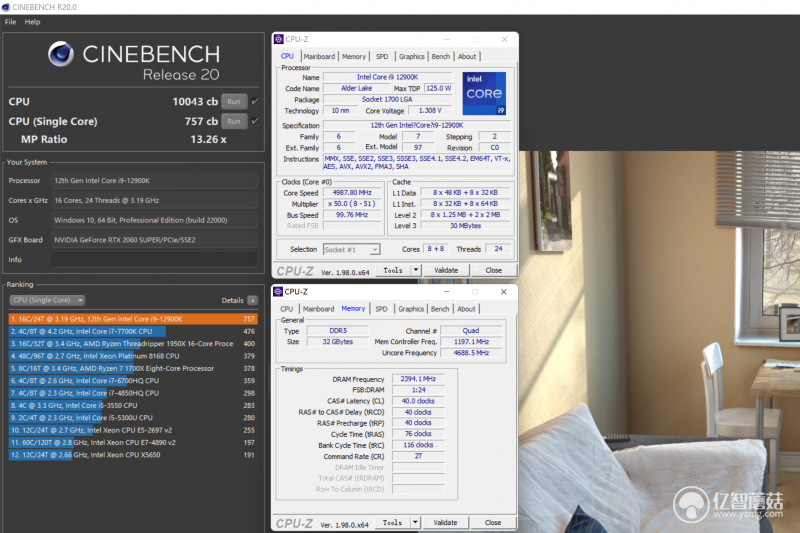This screenshot has height=533, width=800.
Task: Switch to SPD tab in lower CPU-Z
Action: (x=382, y=309)
